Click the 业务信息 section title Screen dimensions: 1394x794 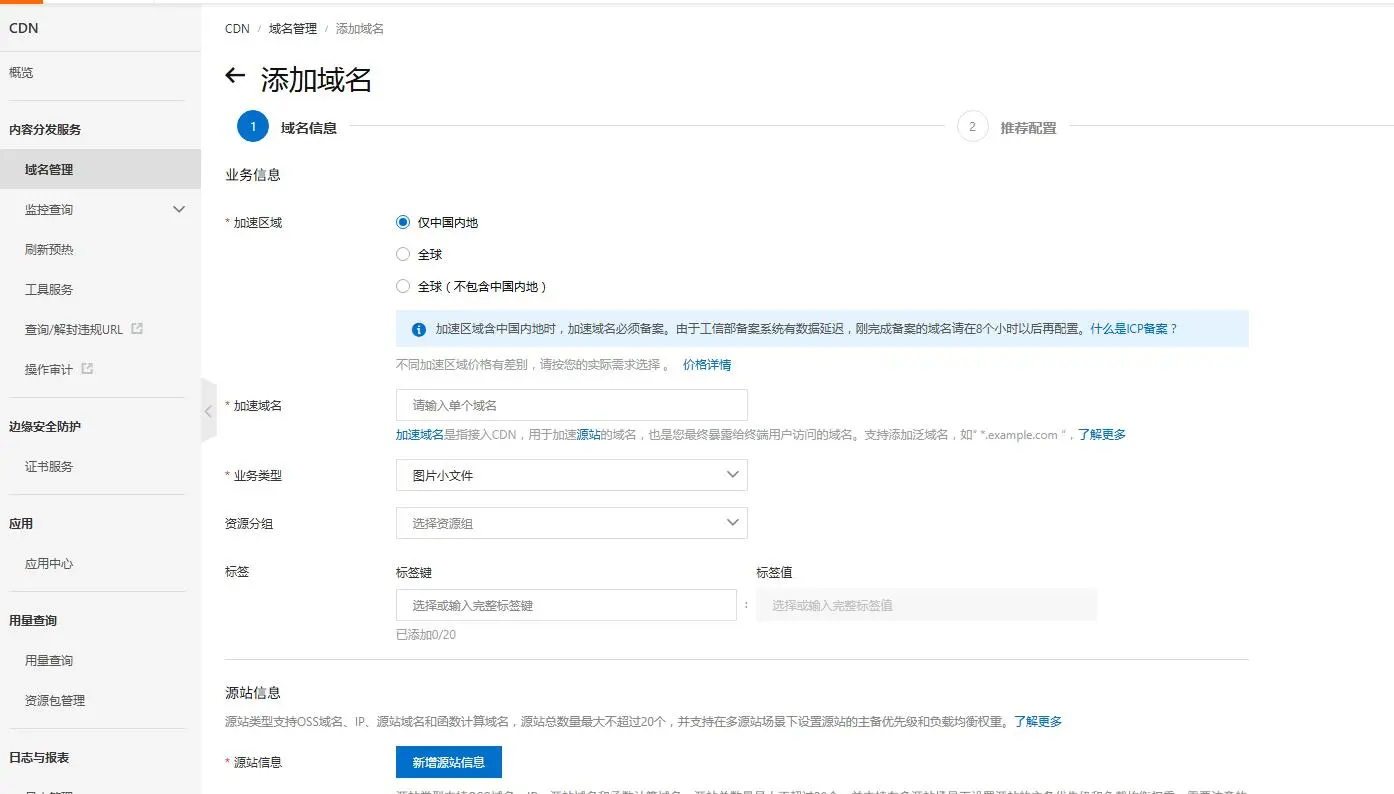(253, 175)
